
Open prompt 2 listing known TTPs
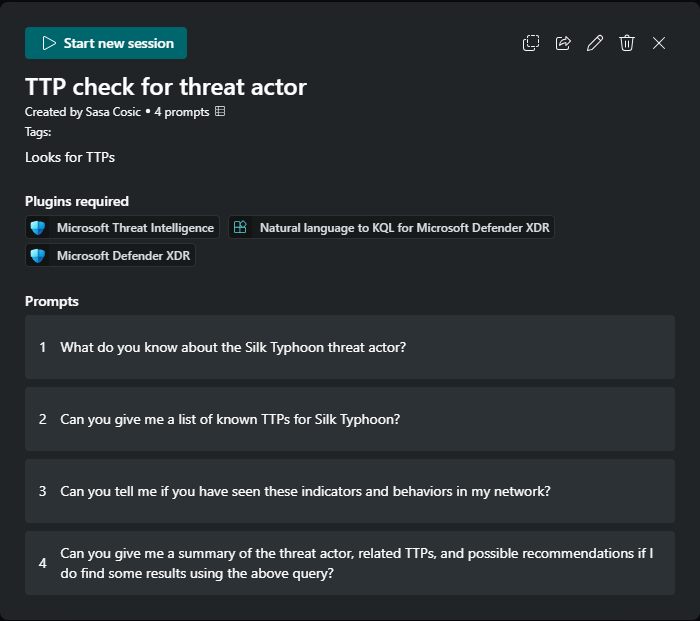tap(350, 420)
